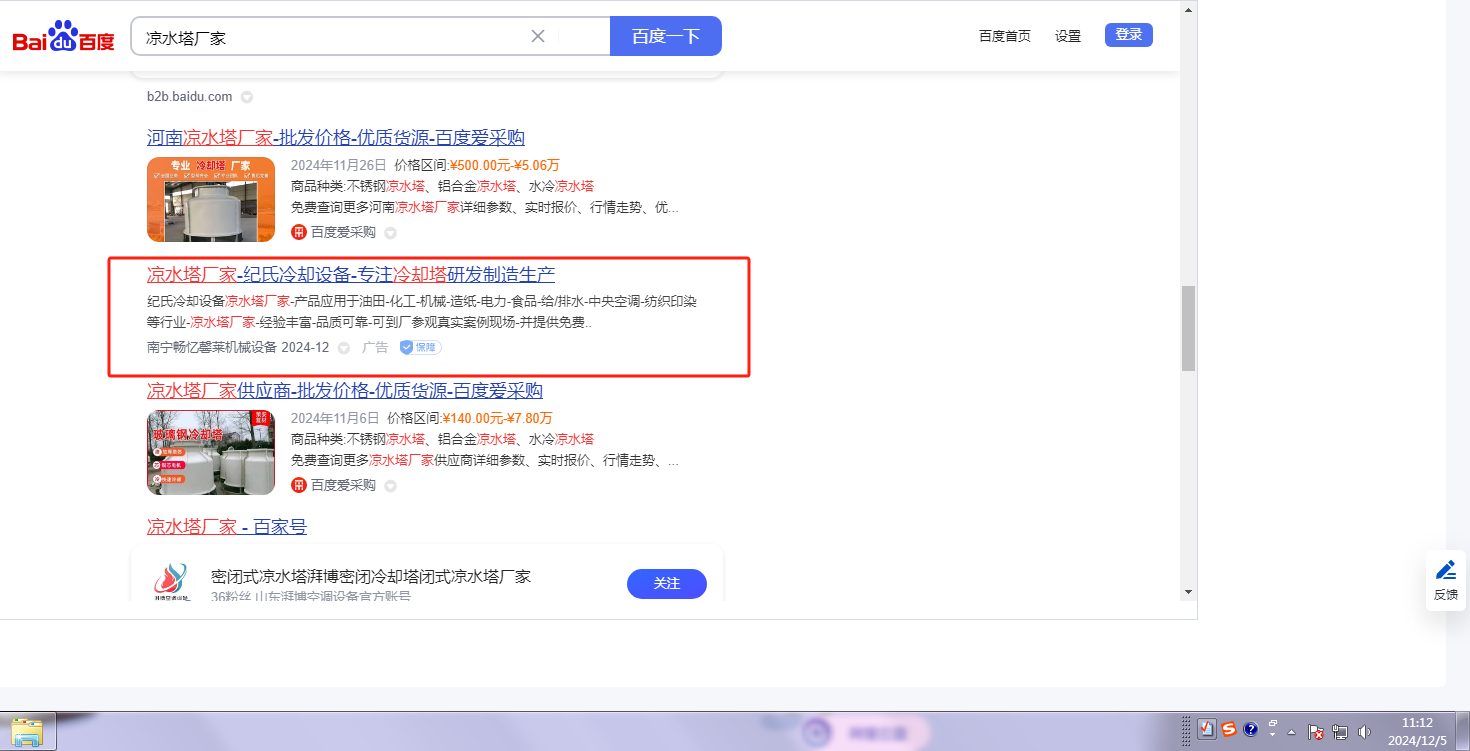1470x751 pixels.
Task: Open the network status tray icon
Action: [x=1340, y=731]
